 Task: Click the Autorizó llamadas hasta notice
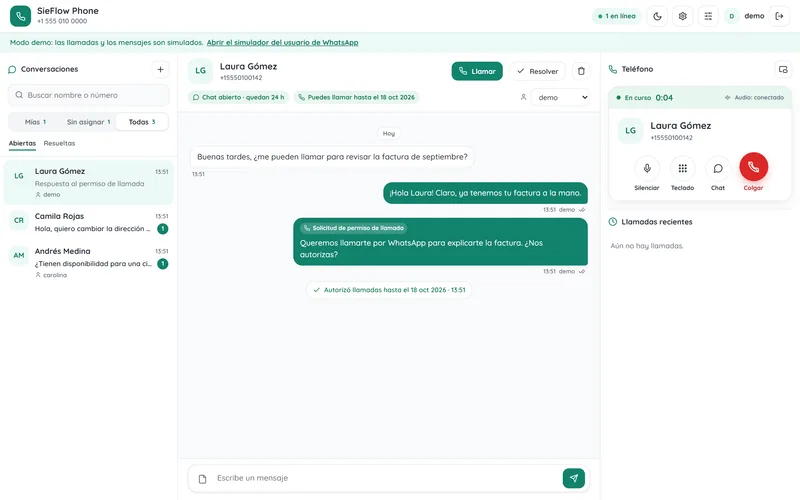click(389, 290)
